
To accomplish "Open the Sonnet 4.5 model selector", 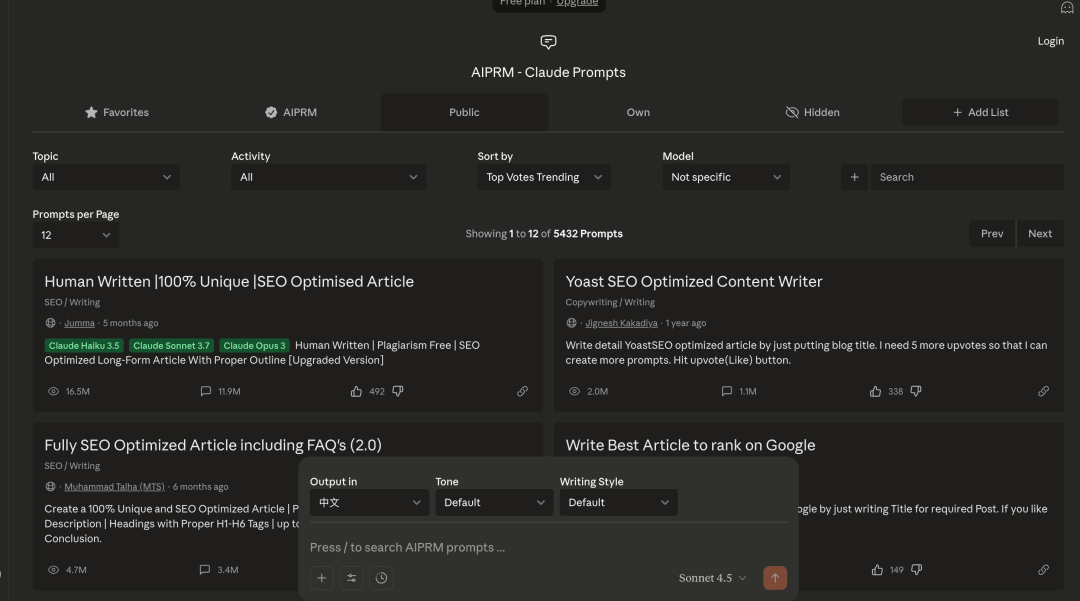I will coord(712,578).
